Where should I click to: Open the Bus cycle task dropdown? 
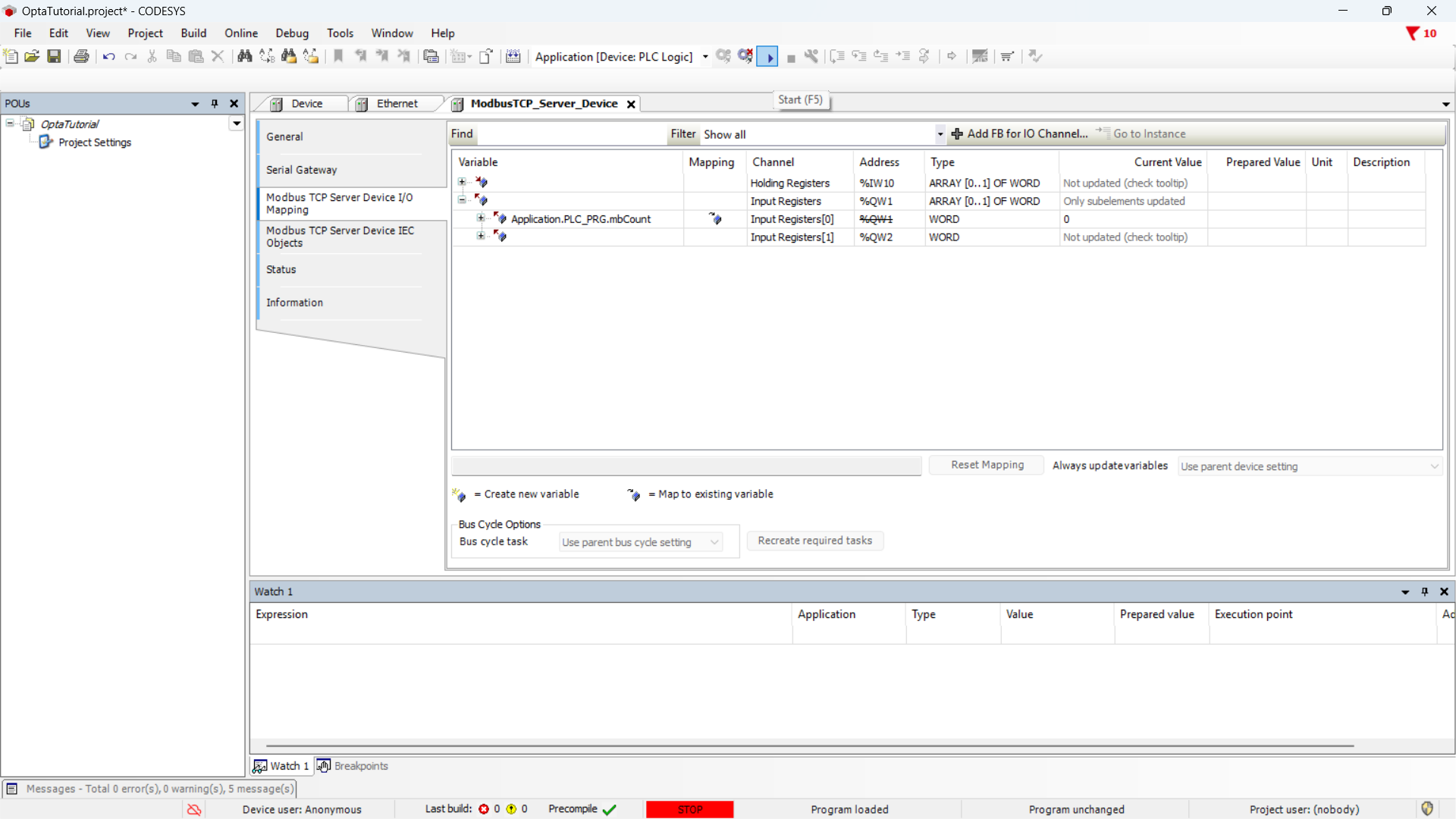[640, 542]
